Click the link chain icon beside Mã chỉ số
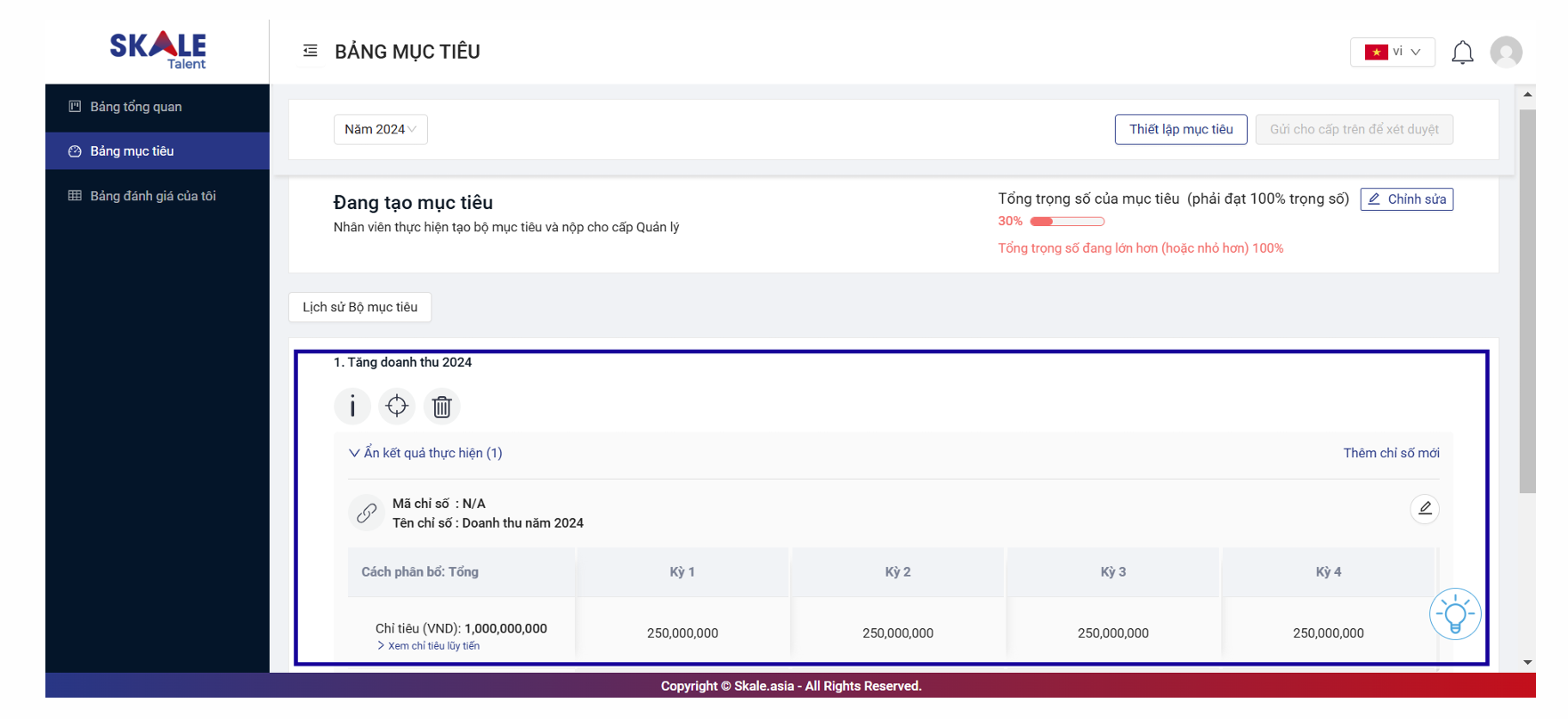The width and height of the screenshot is (1568, 719). 366,513
